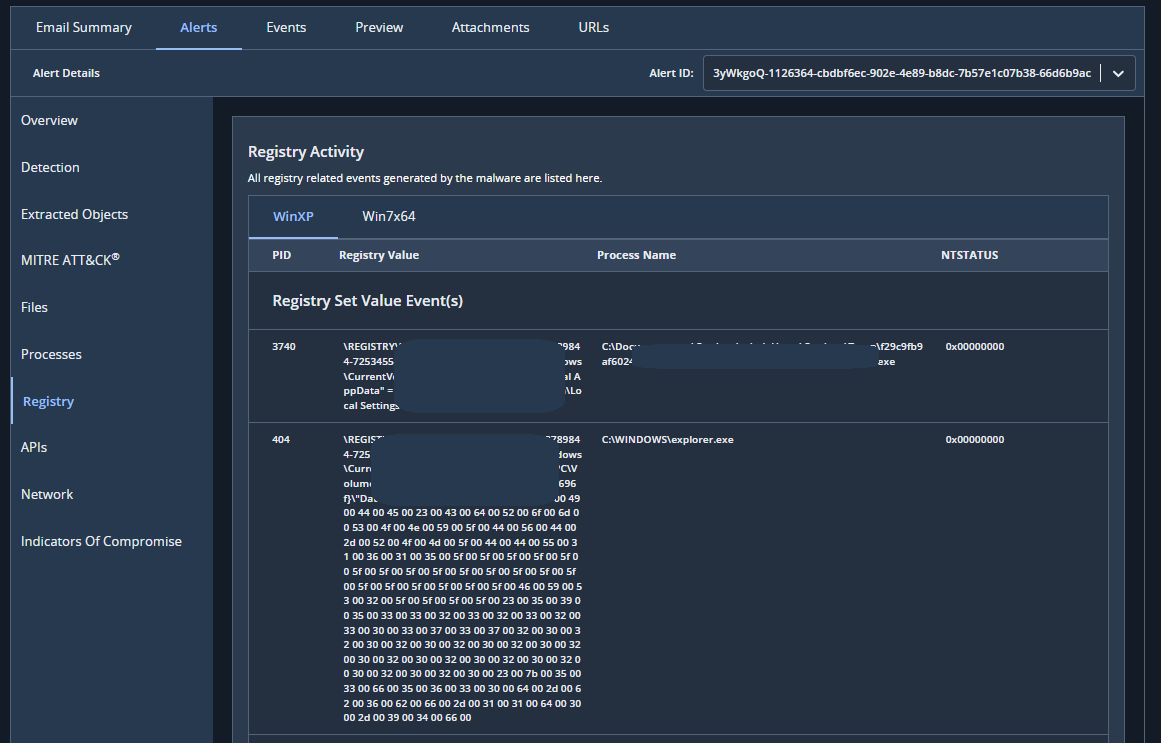Open the APIs section
Screen dimensions: 1161x743
pyautogui.click(x=33, y=447)
